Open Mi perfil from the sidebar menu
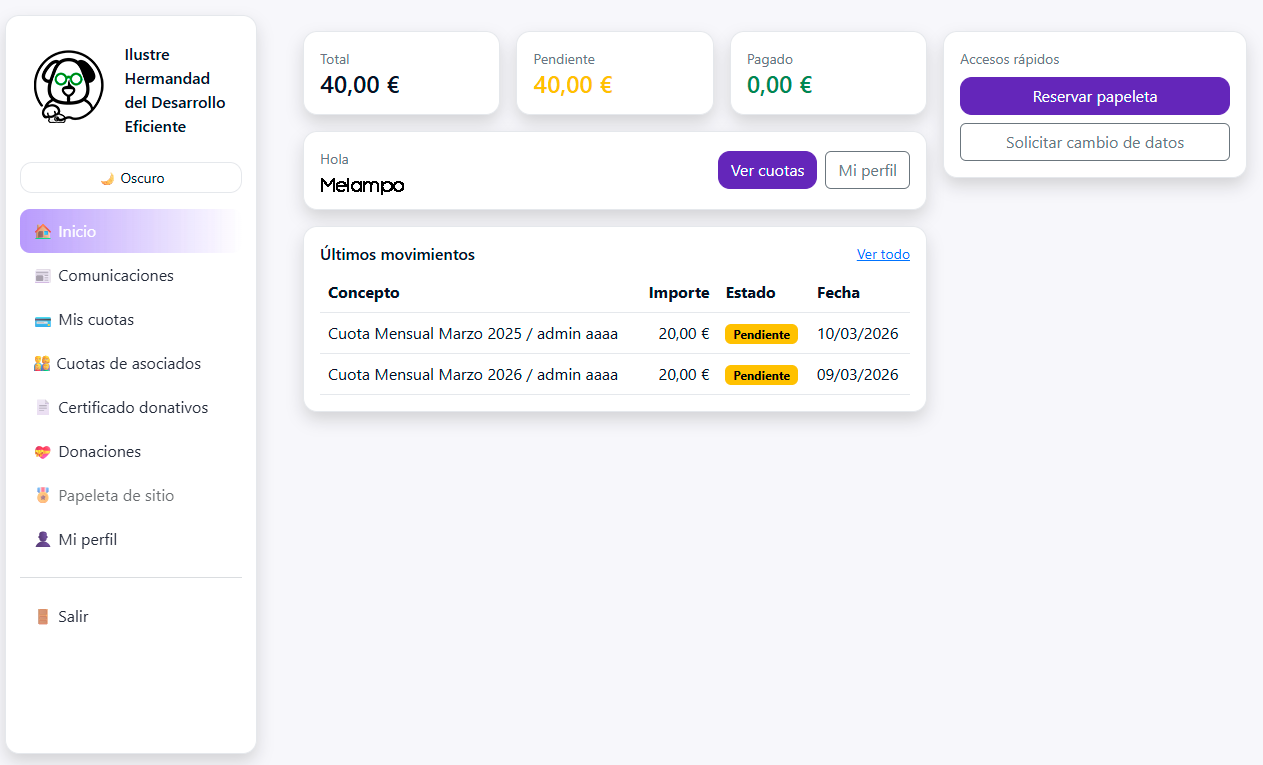 [131, 539]
